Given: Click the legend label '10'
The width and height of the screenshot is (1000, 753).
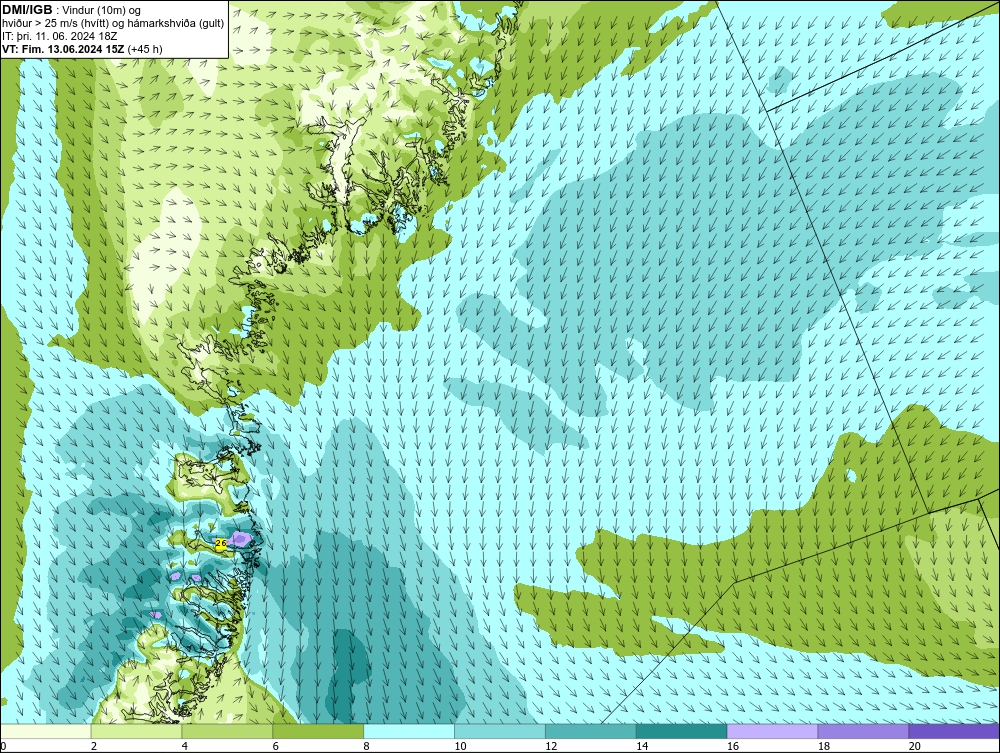Looking at the screenshot, I should [460, 746].
